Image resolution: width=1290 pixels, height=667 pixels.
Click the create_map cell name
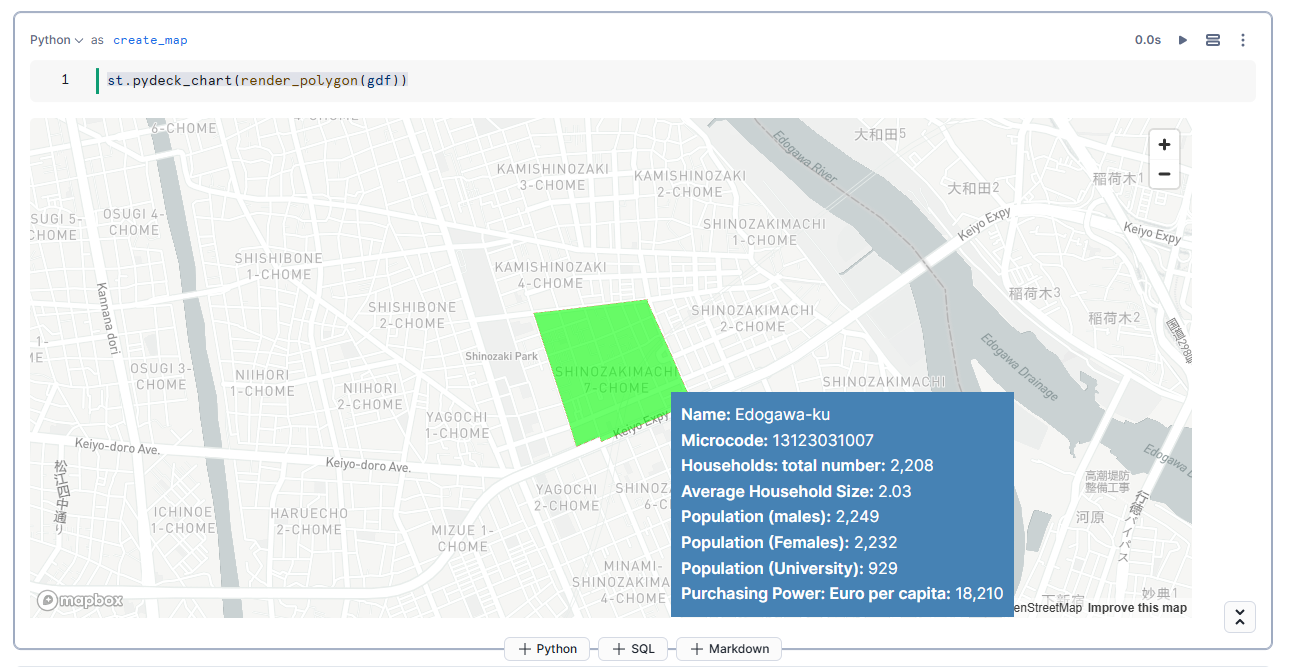click(x=150, y=40)
